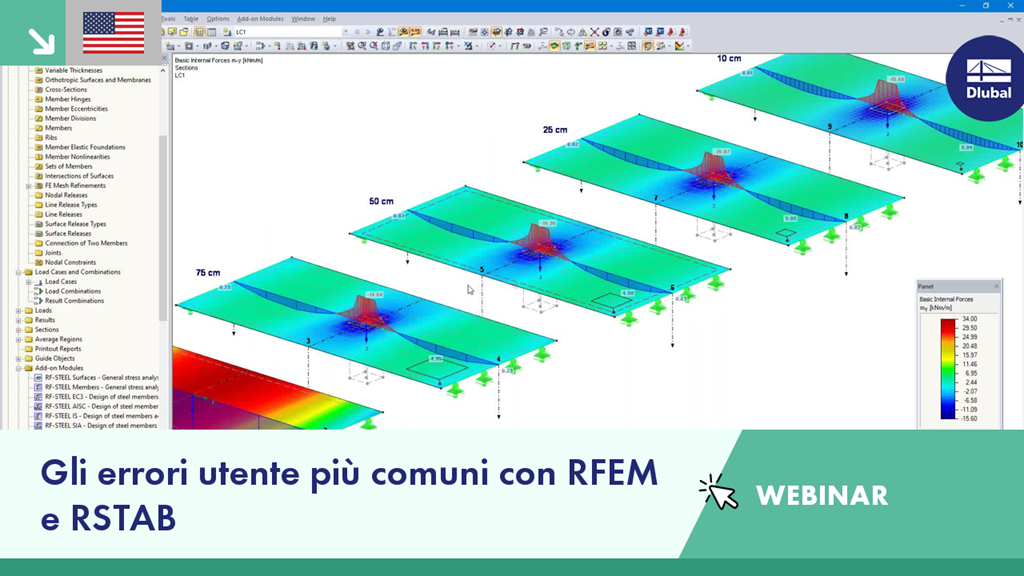Expand the FE Mesh Refinements node

point(28,186)
